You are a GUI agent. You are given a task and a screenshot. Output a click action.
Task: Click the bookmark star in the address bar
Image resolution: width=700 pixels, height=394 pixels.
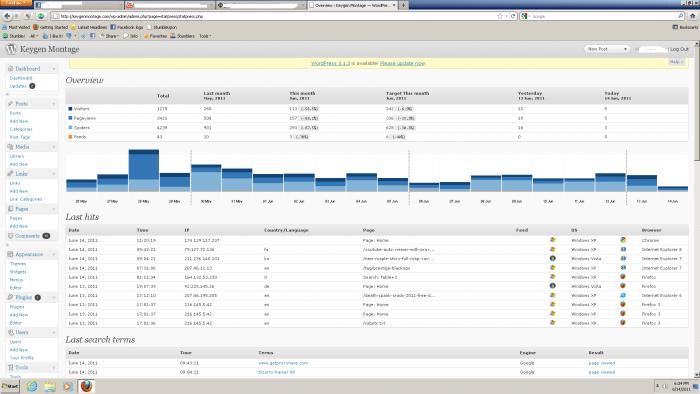(500, 16)
